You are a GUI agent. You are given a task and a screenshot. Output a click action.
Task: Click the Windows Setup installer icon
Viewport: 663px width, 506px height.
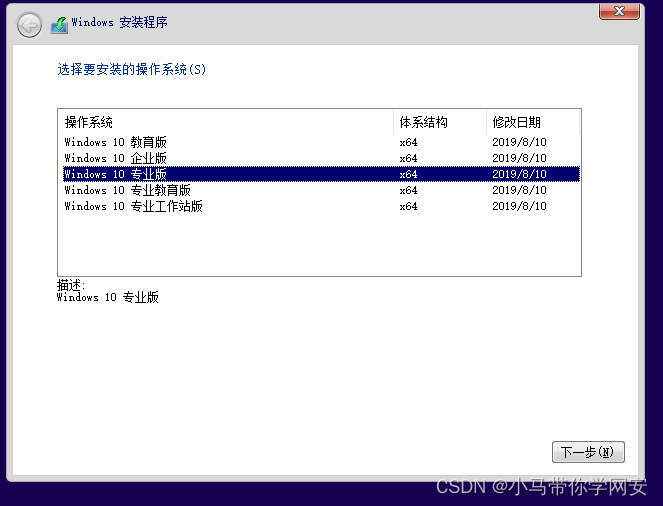[59, 25]
